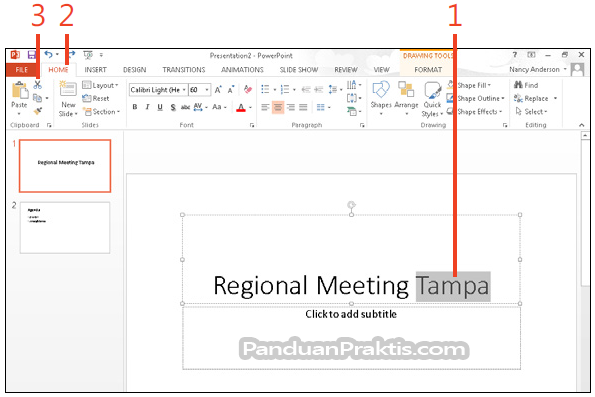Increase font size with the large A
The image size is (595, 397).
[218, 90]
